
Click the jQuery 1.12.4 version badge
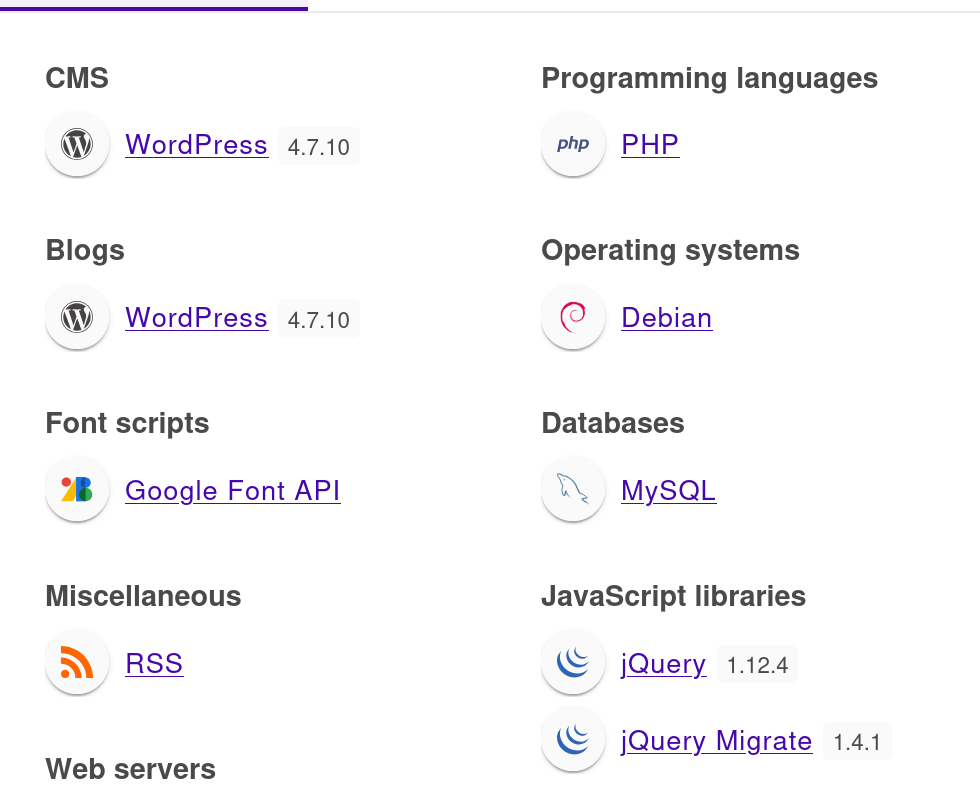[x=758, y=664]
